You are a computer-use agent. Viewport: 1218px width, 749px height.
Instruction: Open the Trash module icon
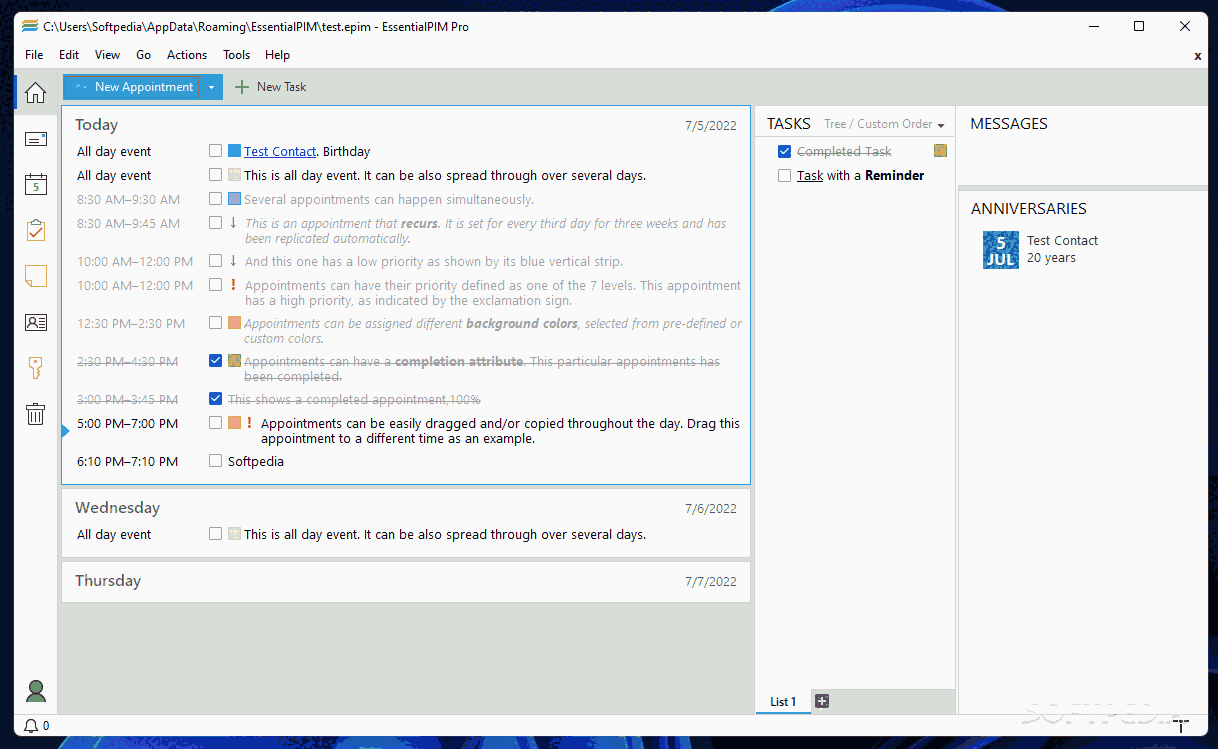35,413
